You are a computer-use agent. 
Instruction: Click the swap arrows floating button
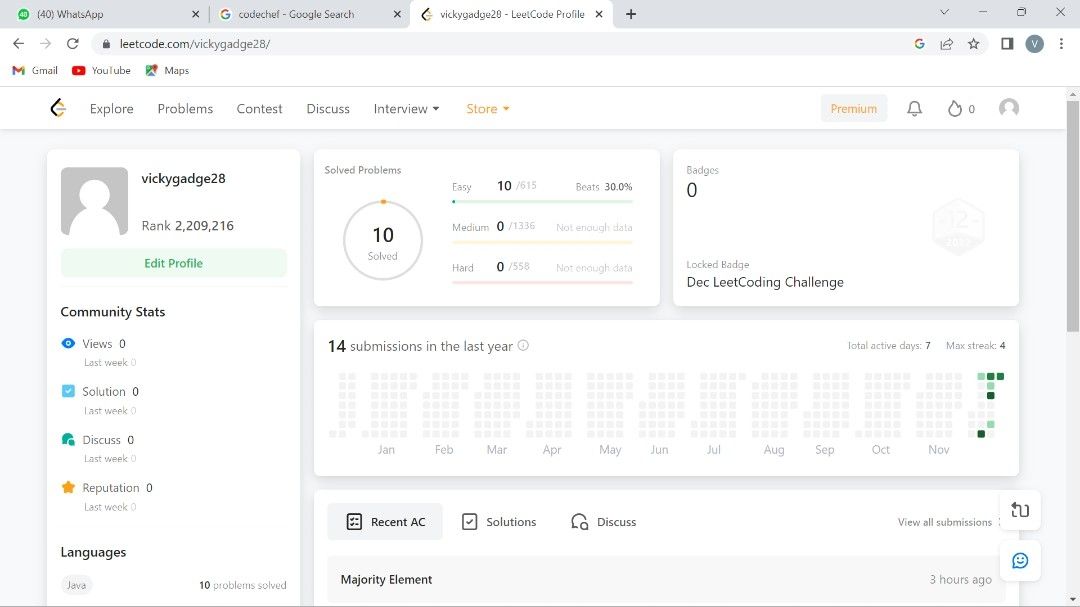1020,510
